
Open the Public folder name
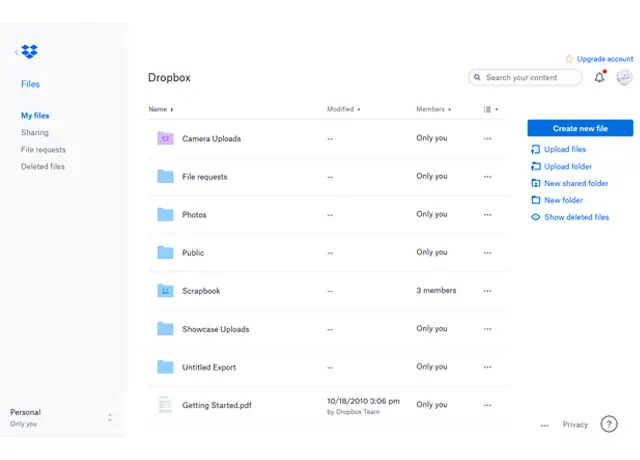[193, 253]
